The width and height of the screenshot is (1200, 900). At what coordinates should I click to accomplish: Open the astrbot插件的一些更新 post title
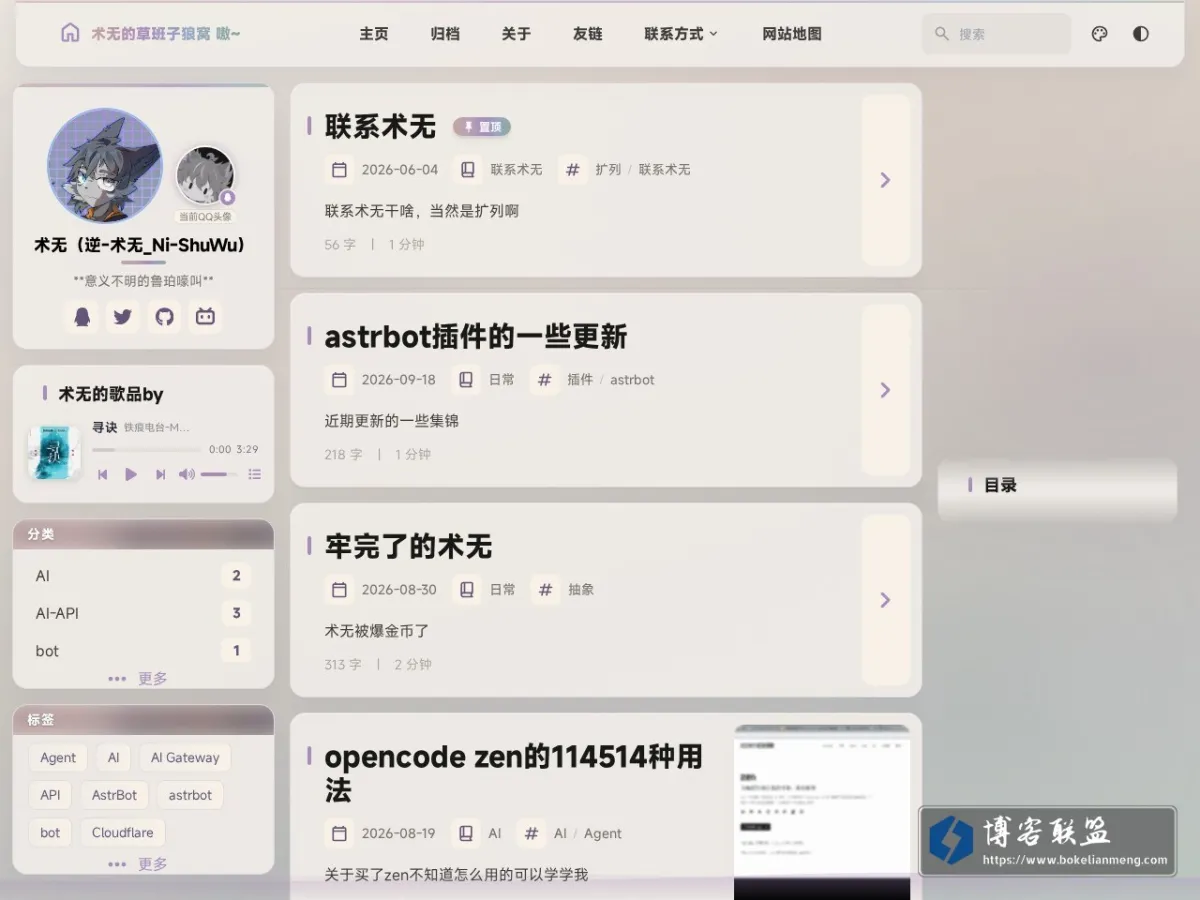(x=476, y=337)
